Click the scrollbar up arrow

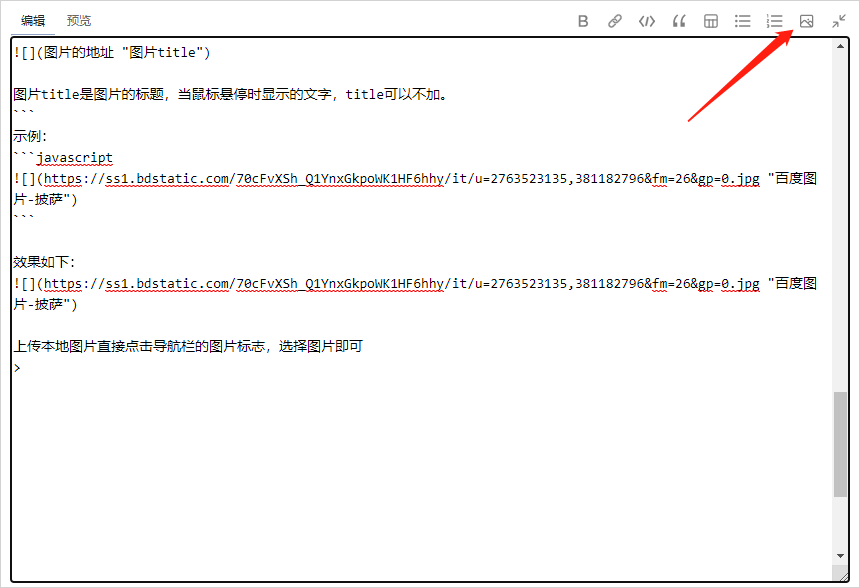(840, 47)
